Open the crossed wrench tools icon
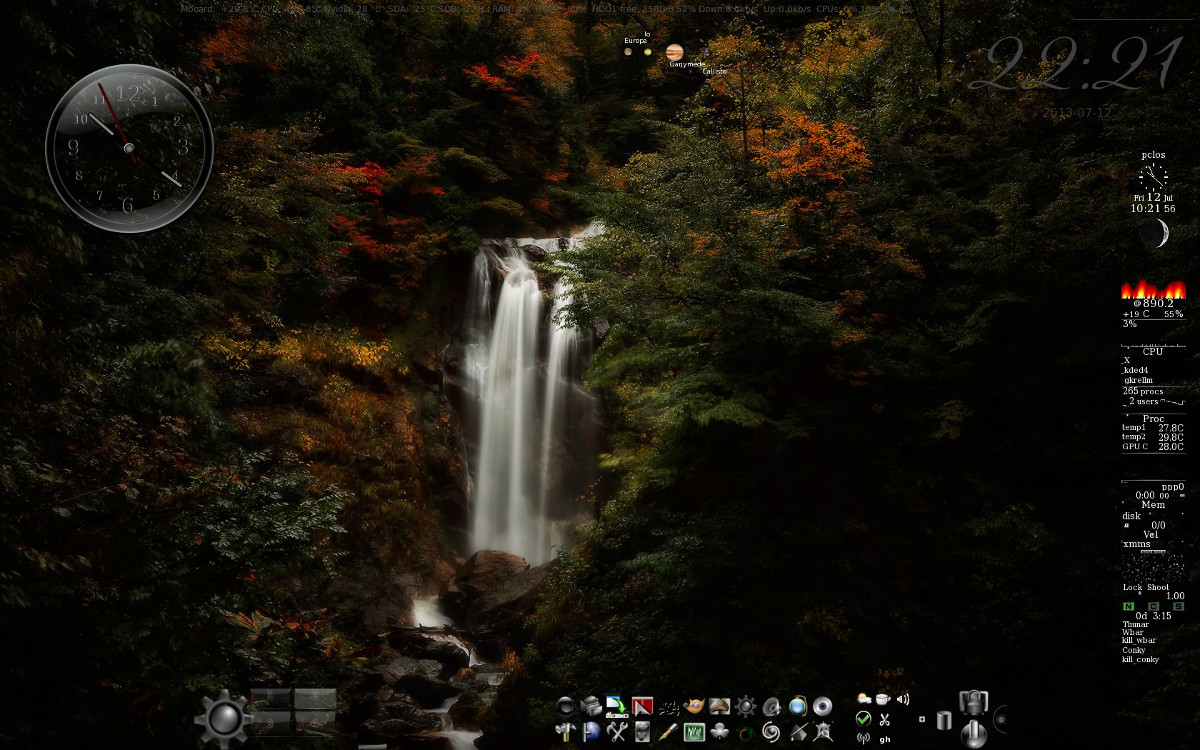This screenshot has height=750, width=1200. click(617, 732)
